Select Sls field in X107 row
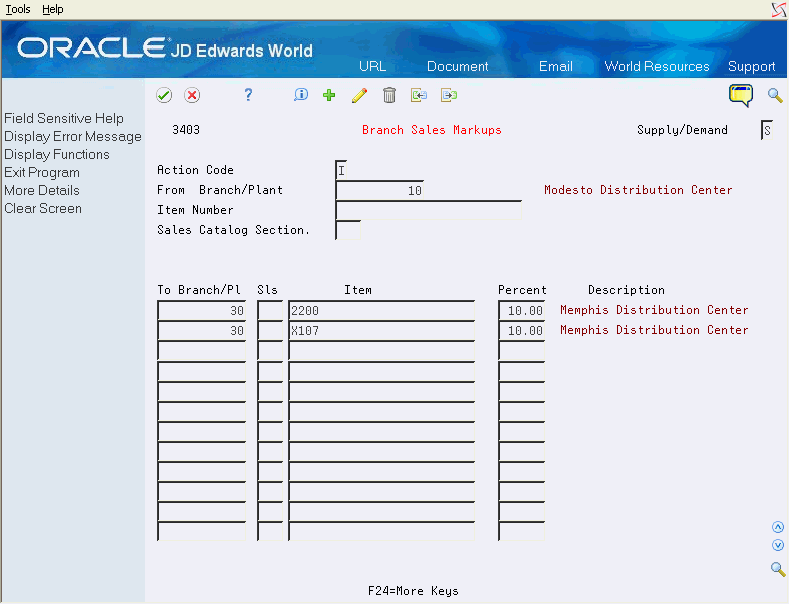This screenshot has height=604, width=789. pos(270,331)
